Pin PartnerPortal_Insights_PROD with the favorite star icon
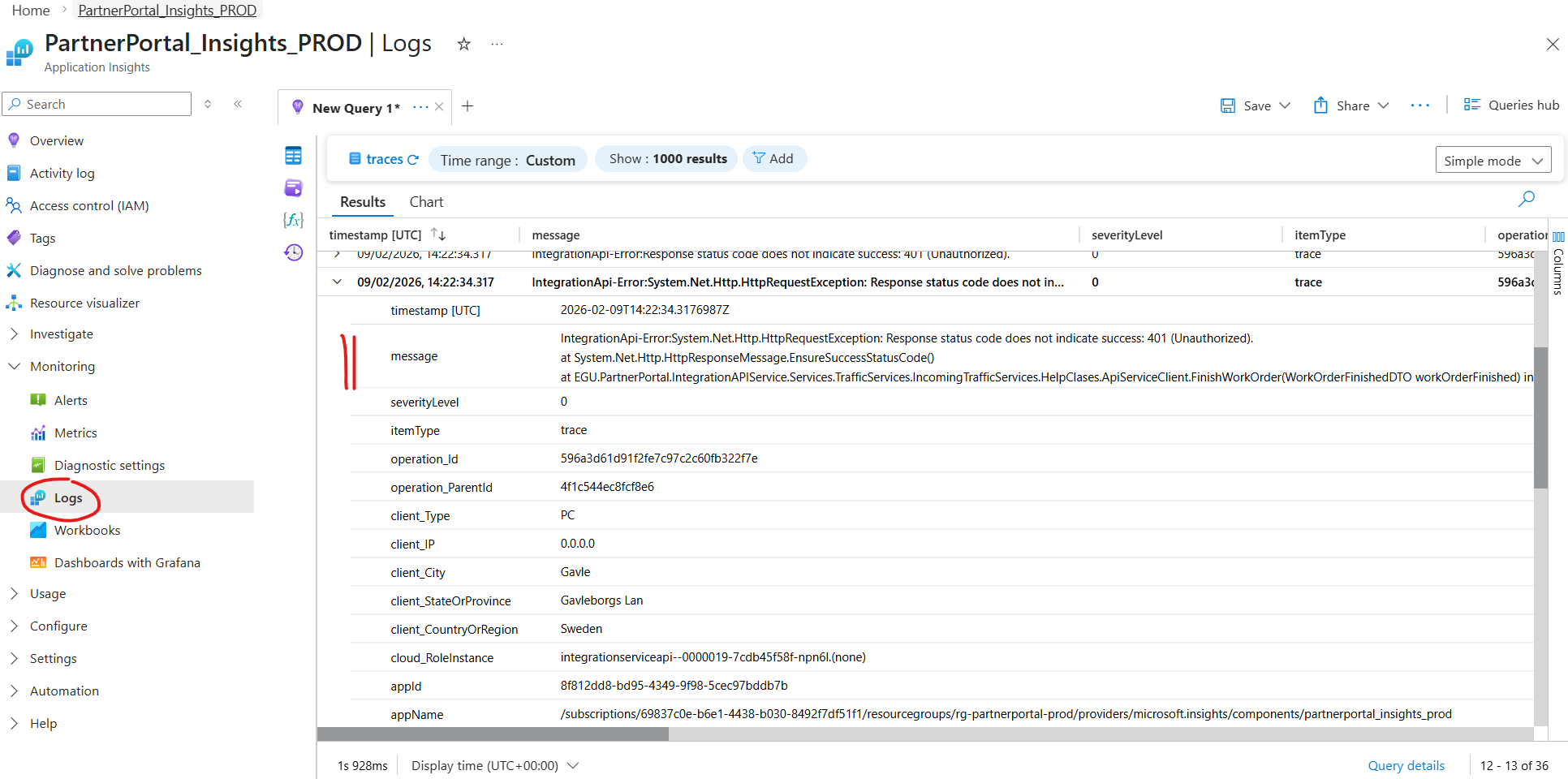 (x=463, y=44)
